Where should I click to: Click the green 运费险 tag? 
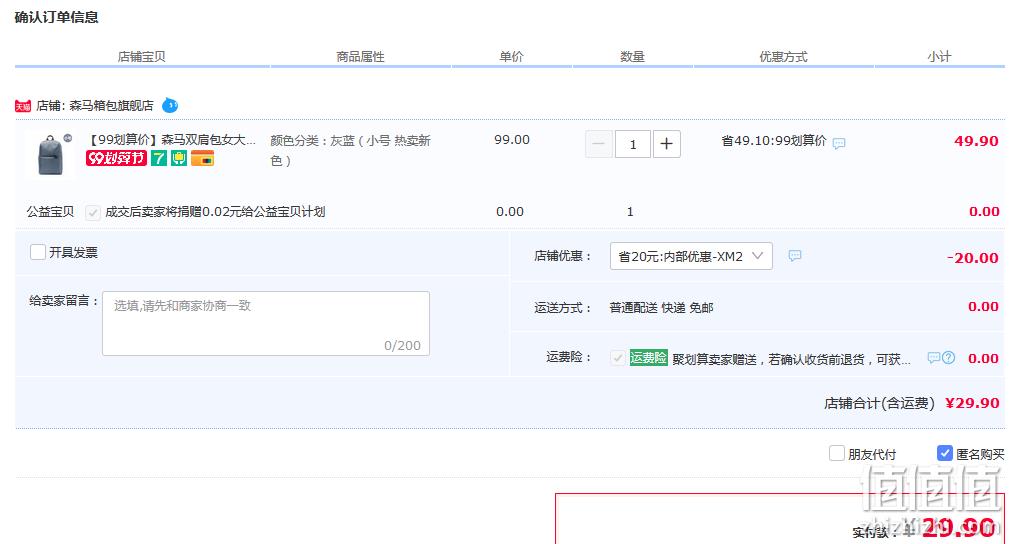[648, 357]
